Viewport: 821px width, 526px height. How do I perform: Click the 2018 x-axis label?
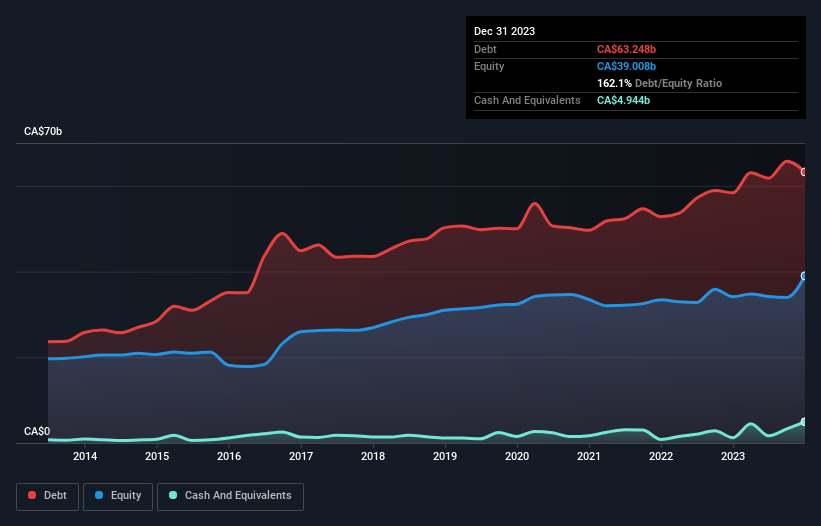click(373, 456)
